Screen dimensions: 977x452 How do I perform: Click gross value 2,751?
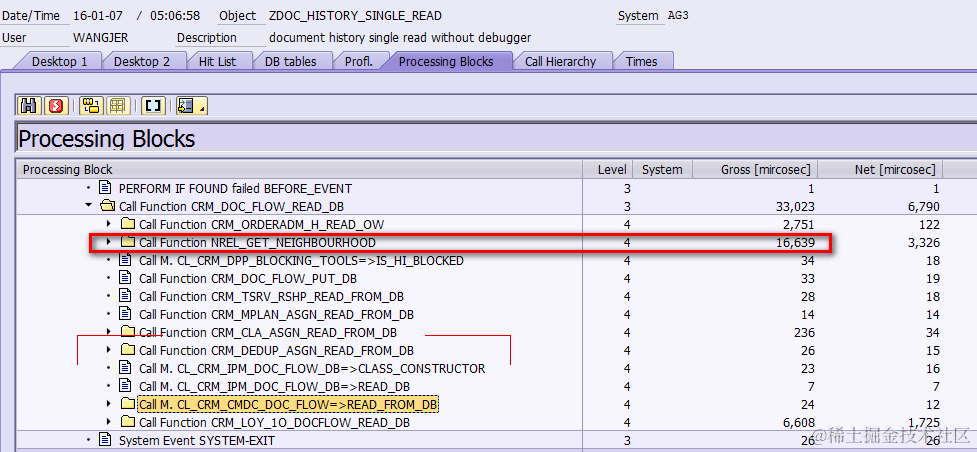[798, 224]
